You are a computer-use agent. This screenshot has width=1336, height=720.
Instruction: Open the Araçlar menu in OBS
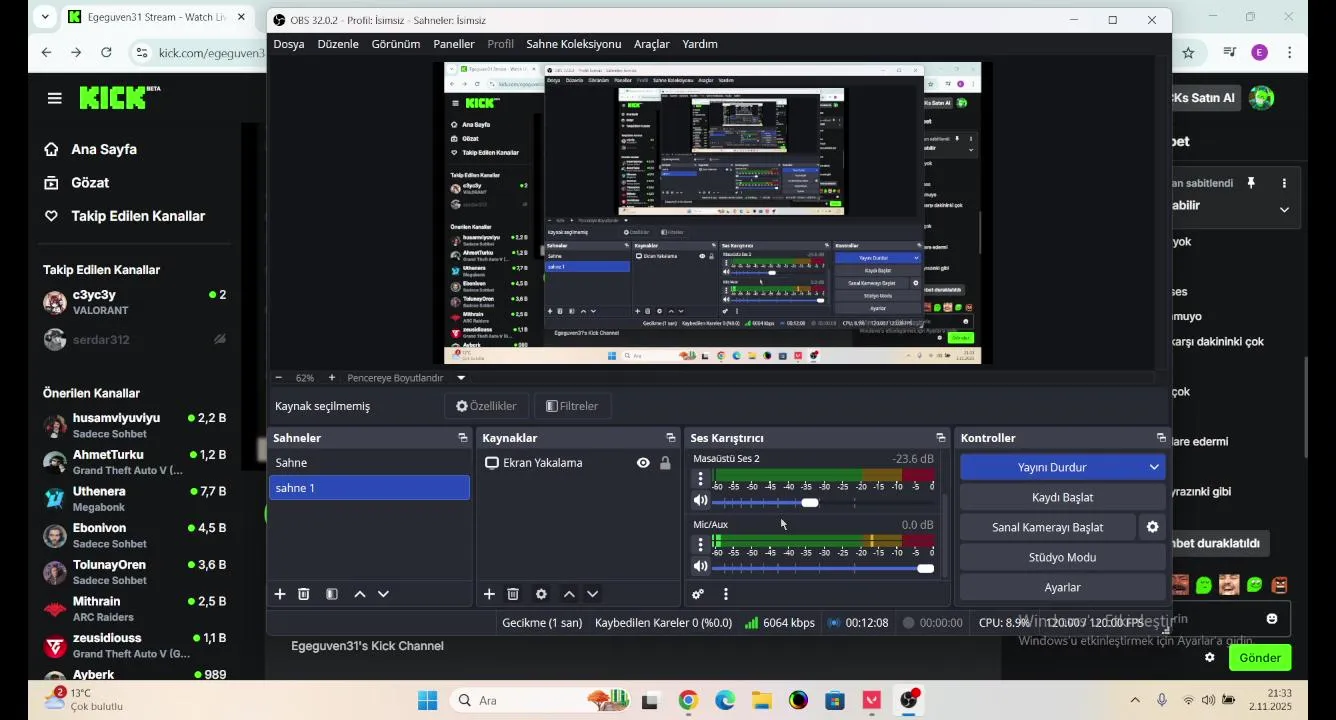[x=652, y=44]
